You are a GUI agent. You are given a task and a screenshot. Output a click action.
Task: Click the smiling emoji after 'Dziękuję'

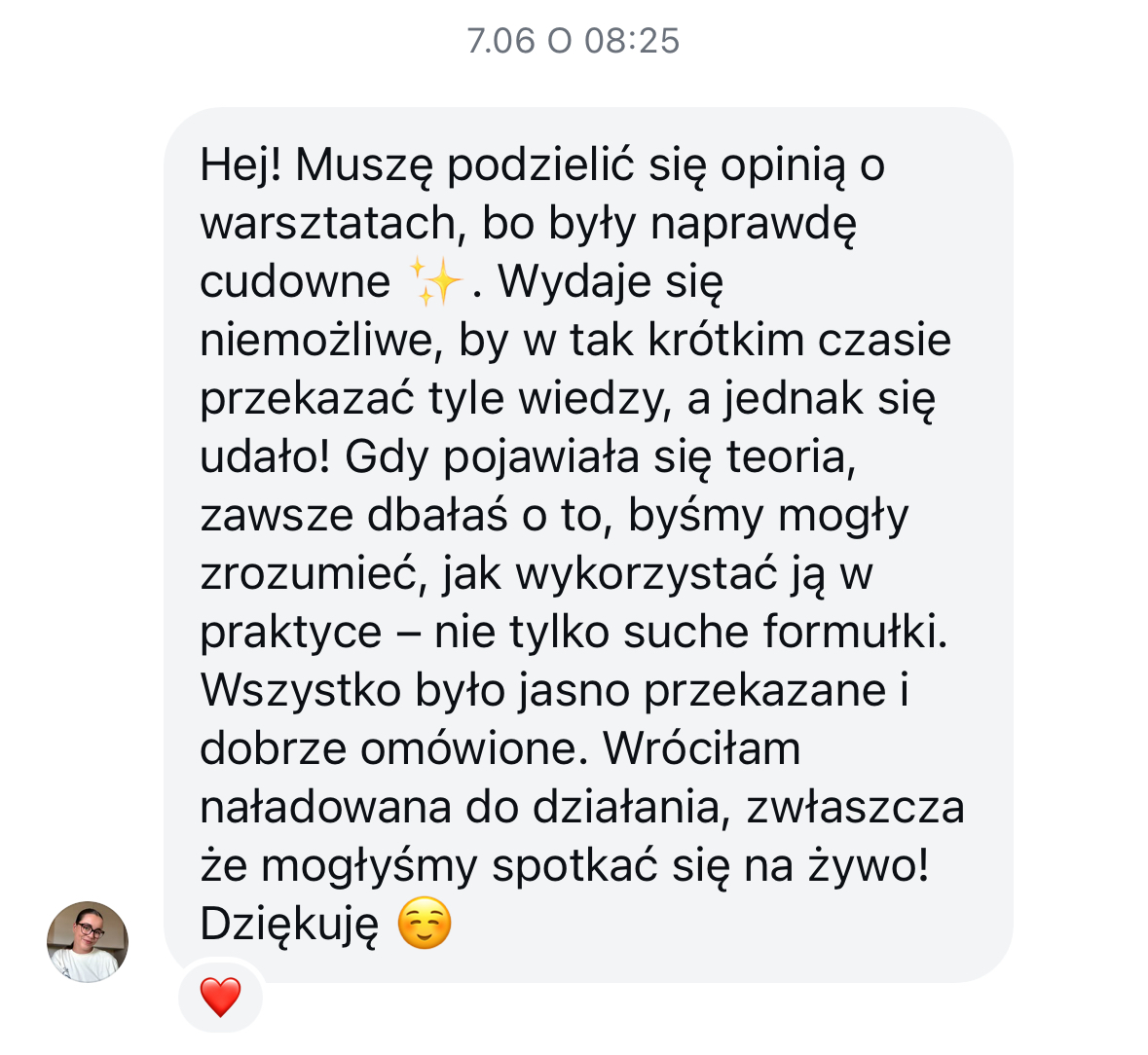pyautogui.click(x=425, y=923)
